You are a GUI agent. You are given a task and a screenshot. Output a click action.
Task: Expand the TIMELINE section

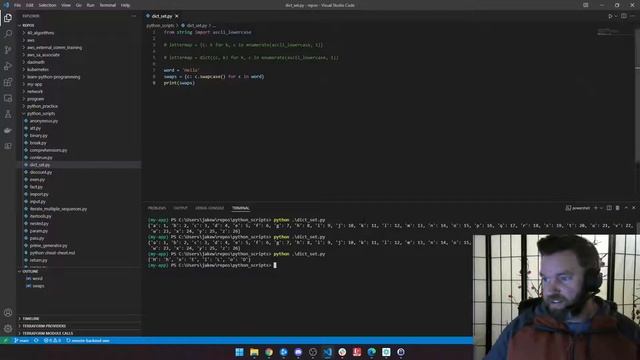(31, 319)
